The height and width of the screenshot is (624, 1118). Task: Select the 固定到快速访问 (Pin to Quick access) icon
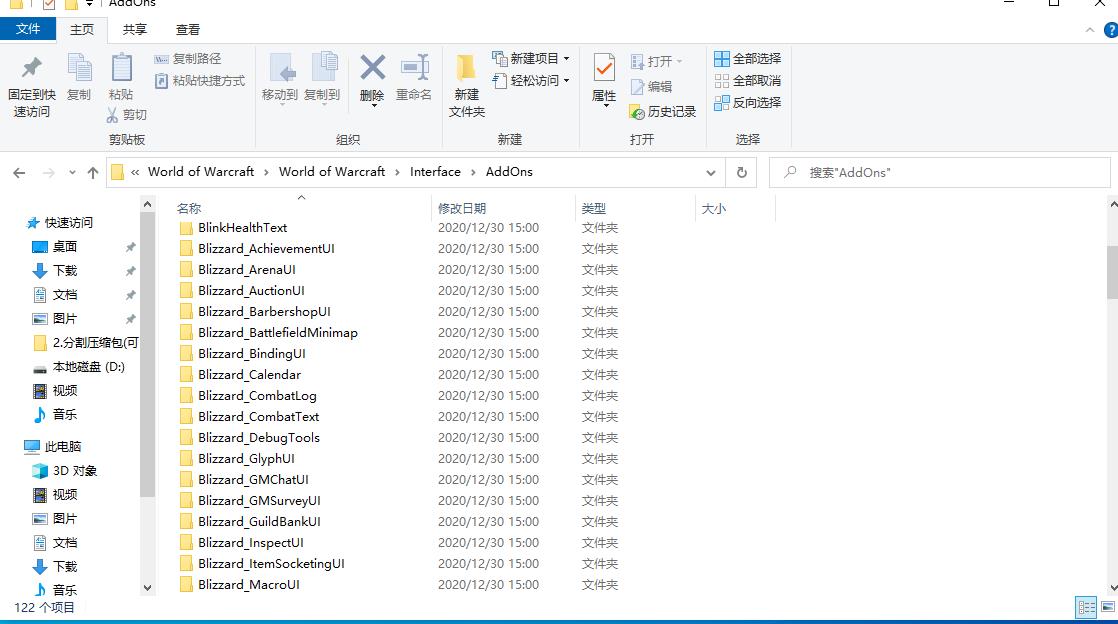click(31, 85)
